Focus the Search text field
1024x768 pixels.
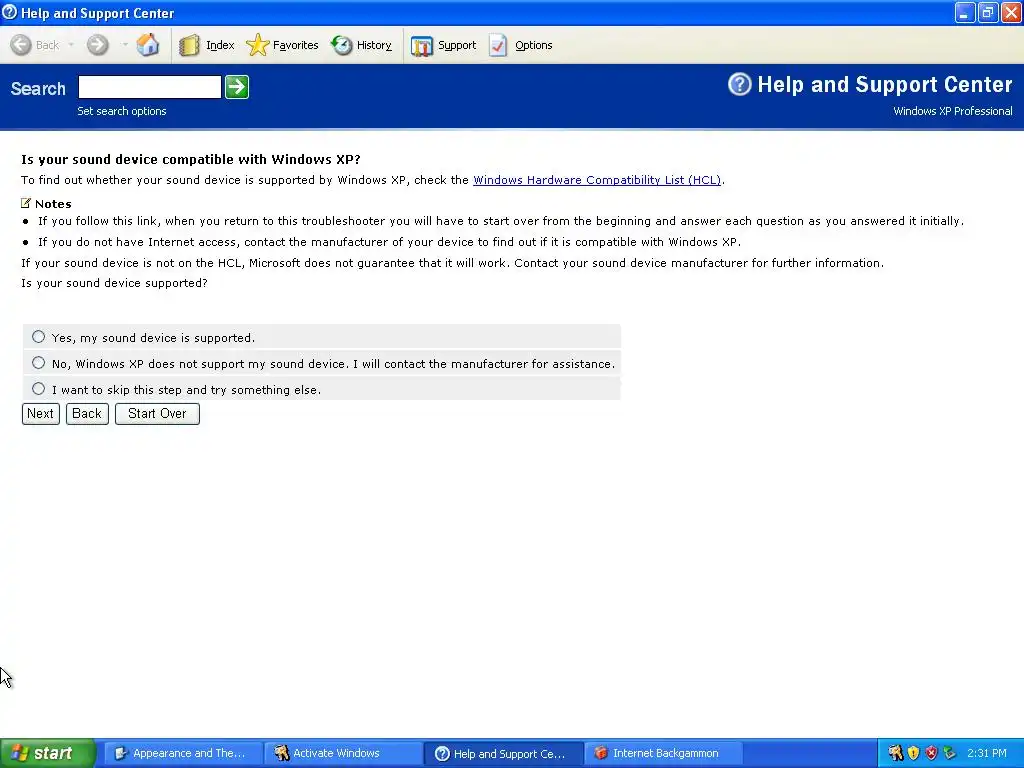pyautogui.click(x=150, y=87)
